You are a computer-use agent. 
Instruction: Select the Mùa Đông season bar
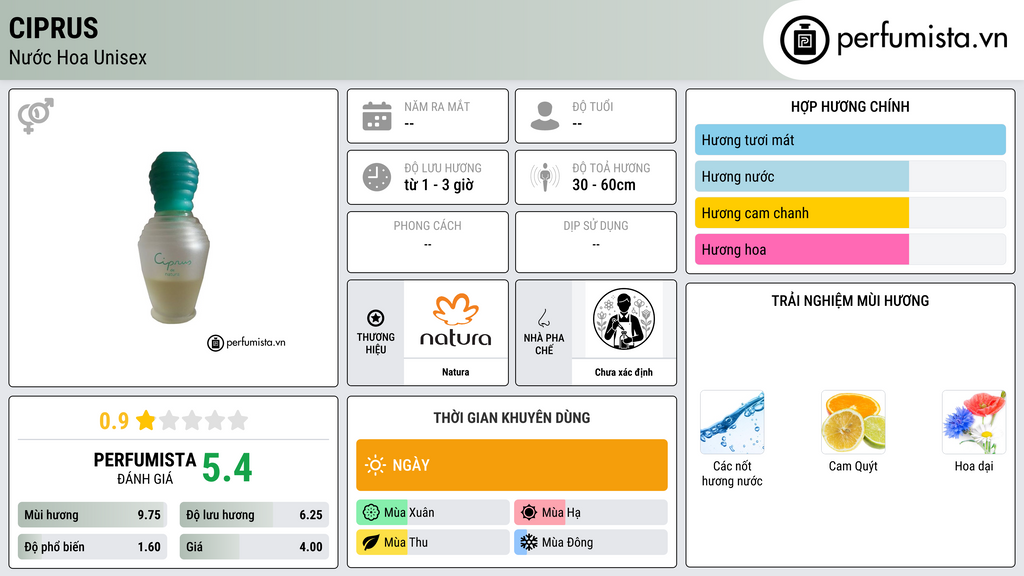591,542
